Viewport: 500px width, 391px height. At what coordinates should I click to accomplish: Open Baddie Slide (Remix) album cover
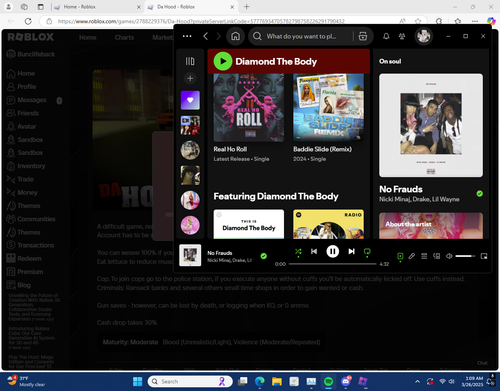(x=328, y=107)
